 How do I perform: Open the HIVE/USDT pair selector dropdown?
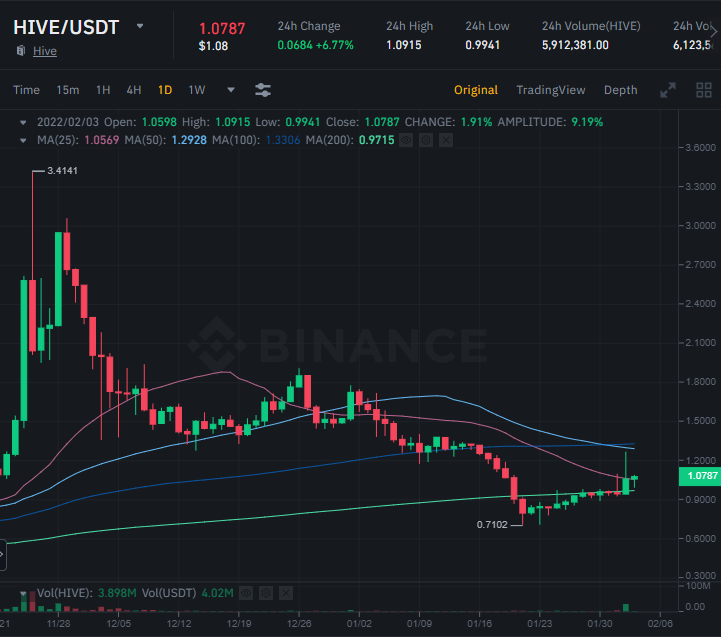click(x=140, y=26)
